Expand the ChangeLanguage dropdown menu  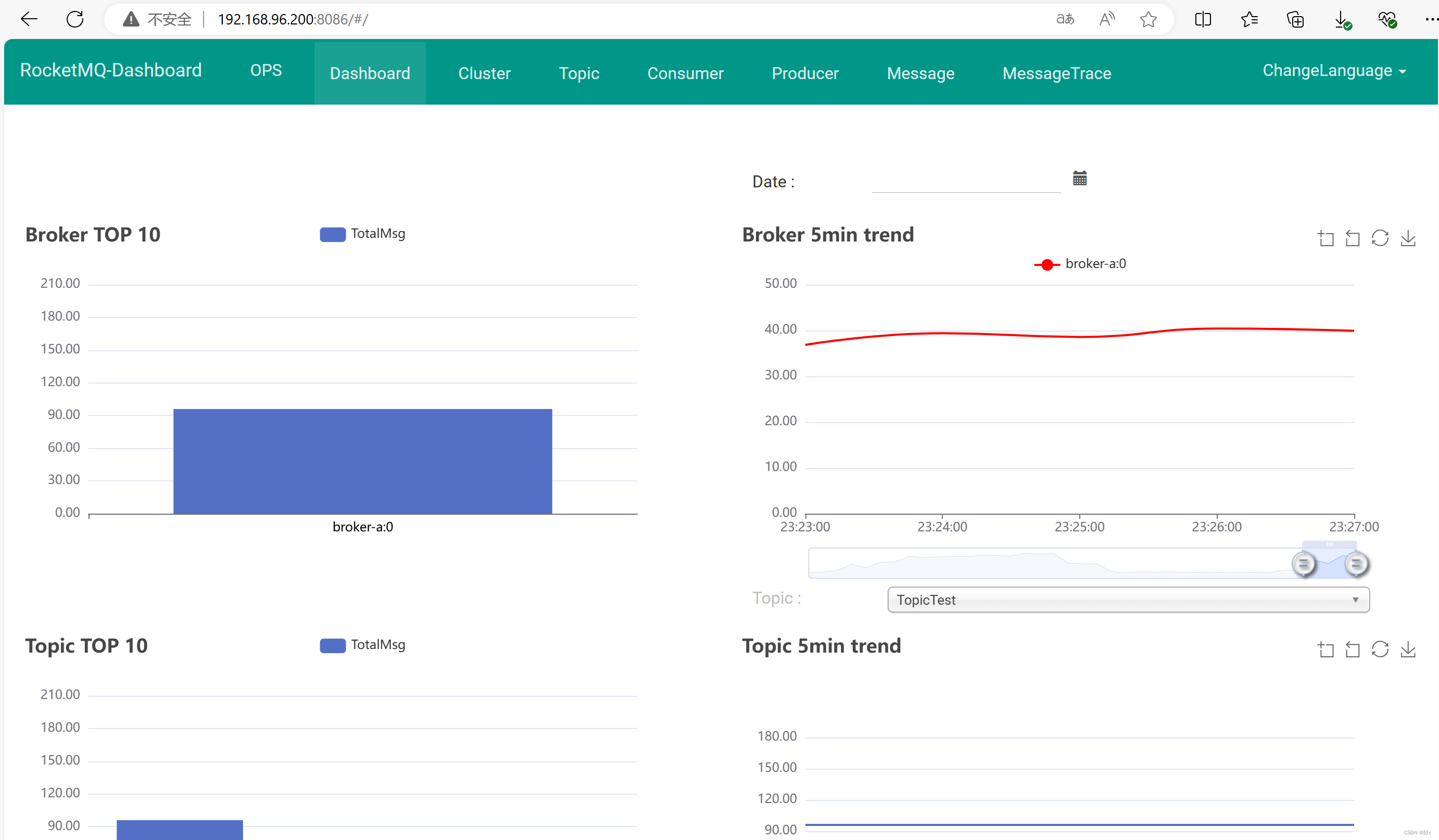(1336, 70)
